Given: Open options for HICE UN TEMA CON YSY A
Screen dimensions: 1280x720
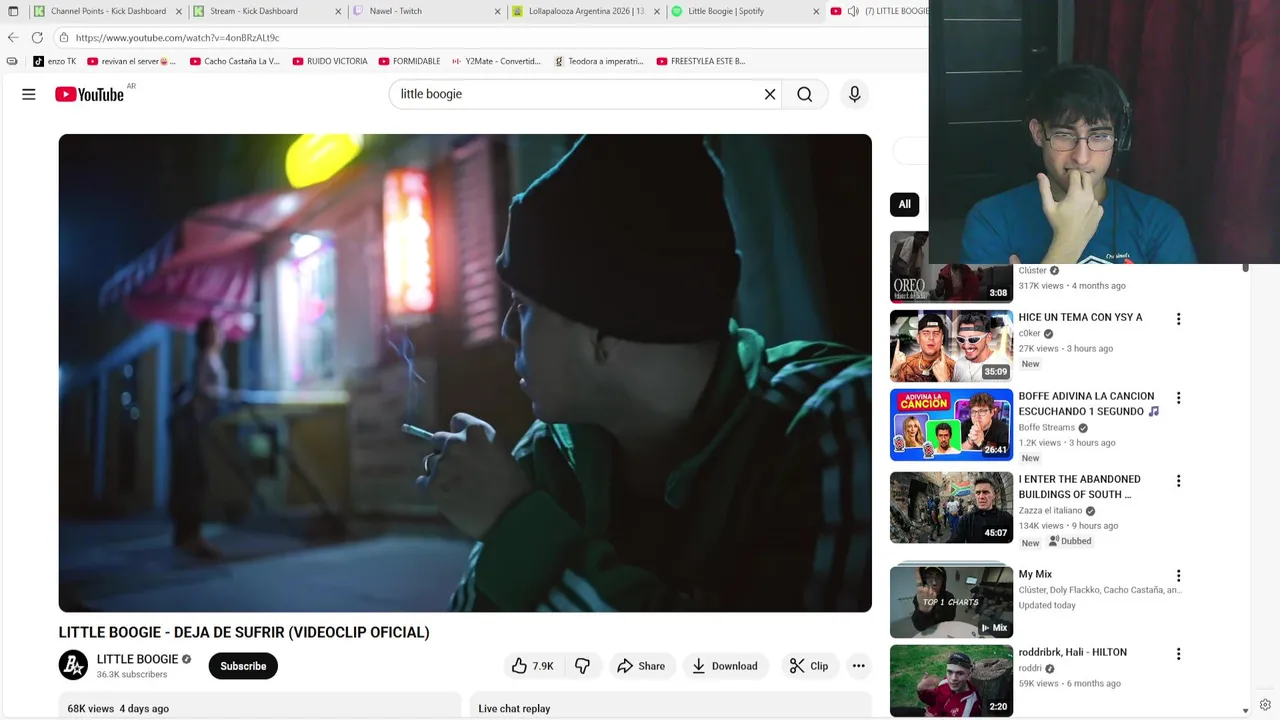Looking at the screenshot, I should pyautogui.click(x=1178, y=319).
